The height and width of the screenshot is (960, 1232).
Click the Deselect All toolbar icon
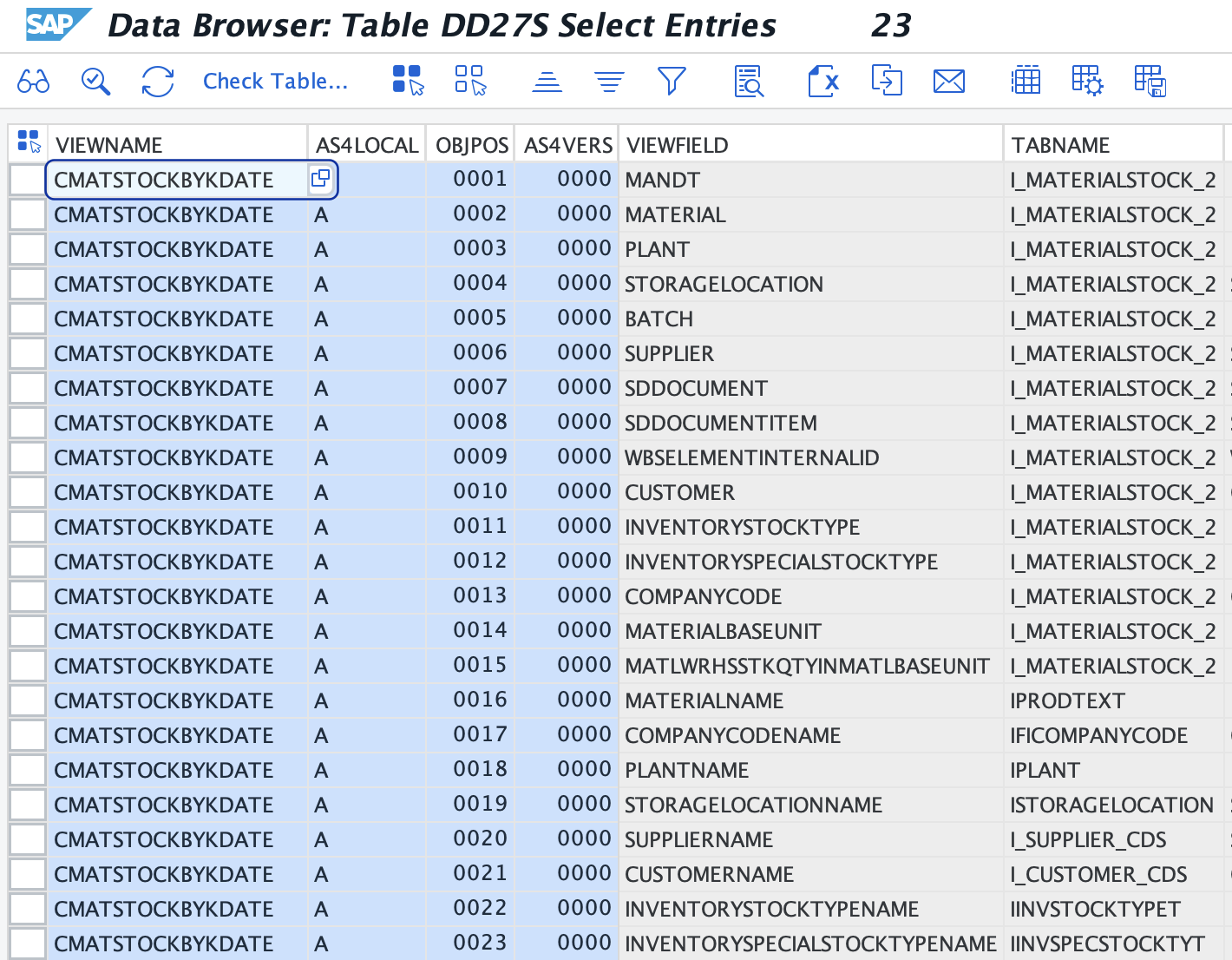tap(470, 81)
